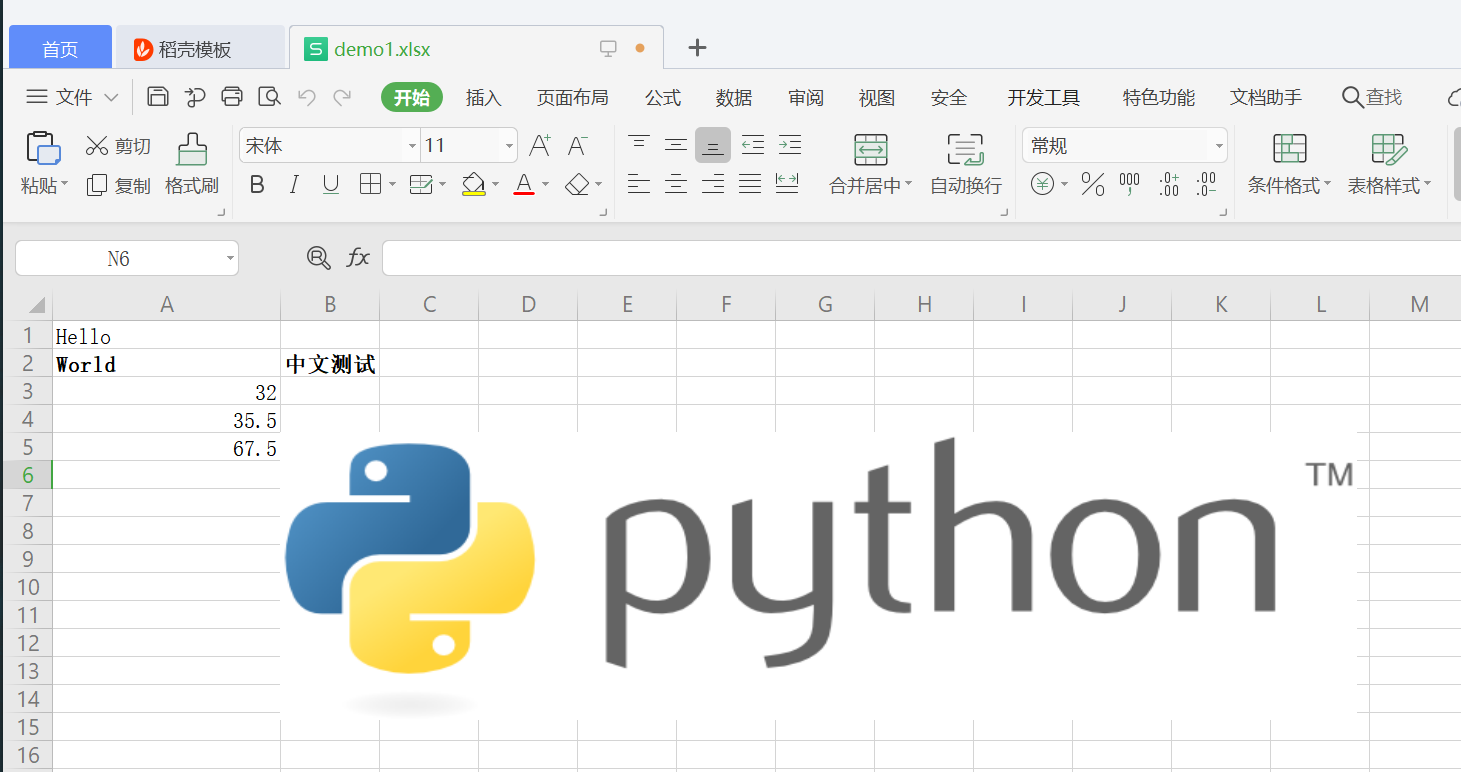Switch to 数据 ribbon tab
Image resolution: width=1461 pixels, height=772 pixels.
734,97
